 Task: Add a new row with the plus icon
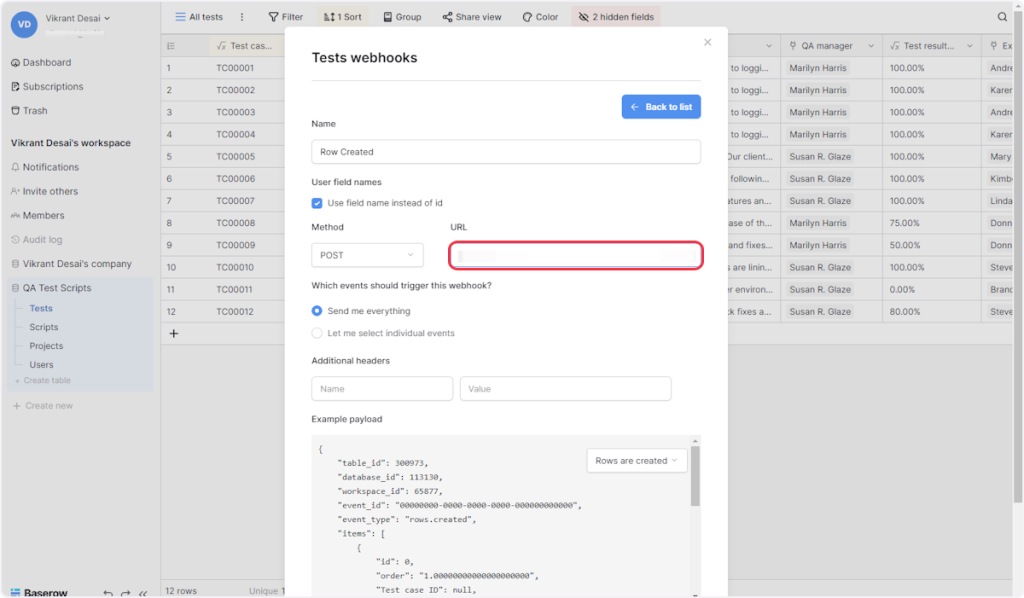173,333
